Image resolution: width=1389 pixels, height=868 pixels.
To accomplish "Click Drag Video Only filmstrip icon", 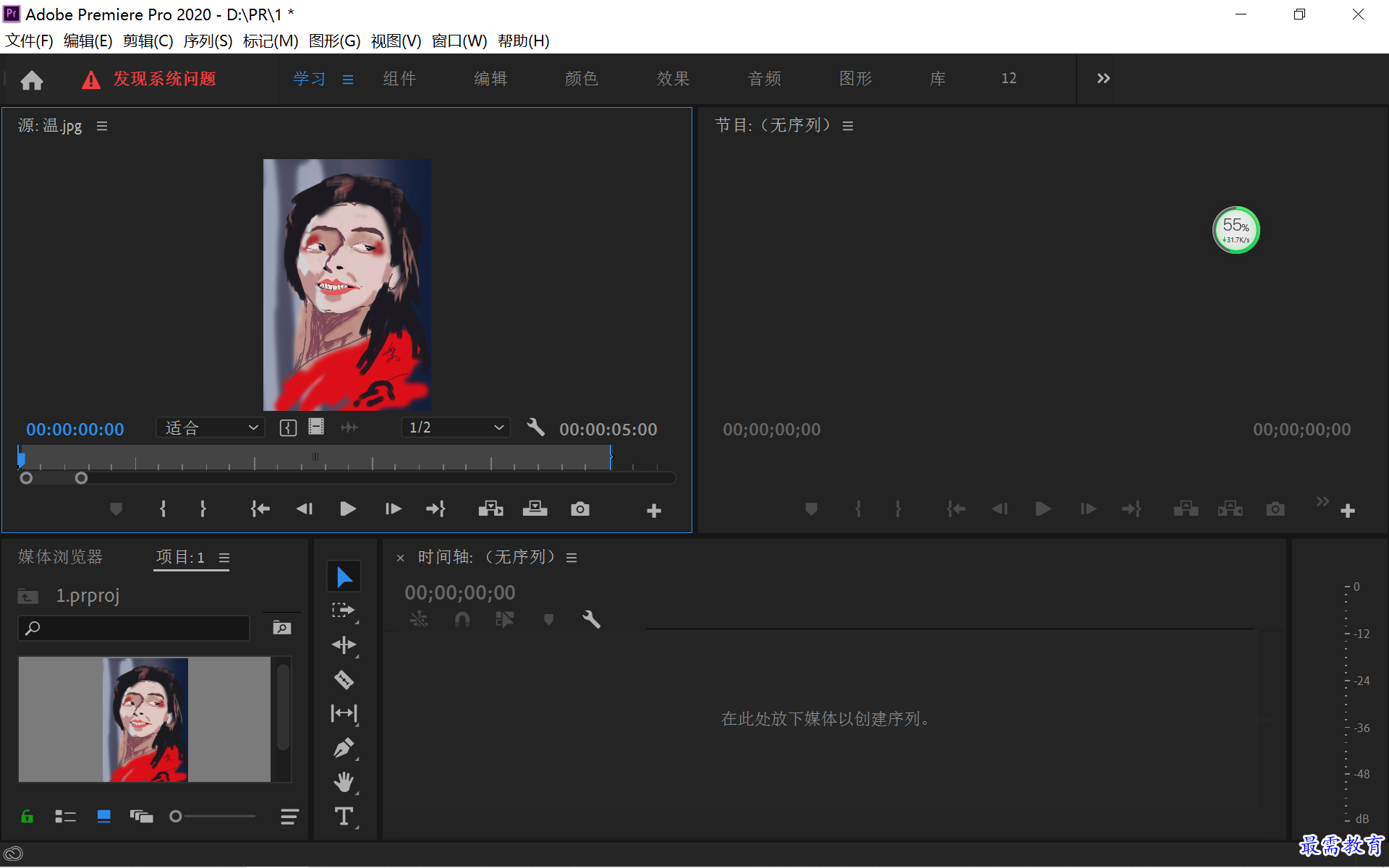I will [316, 427].
